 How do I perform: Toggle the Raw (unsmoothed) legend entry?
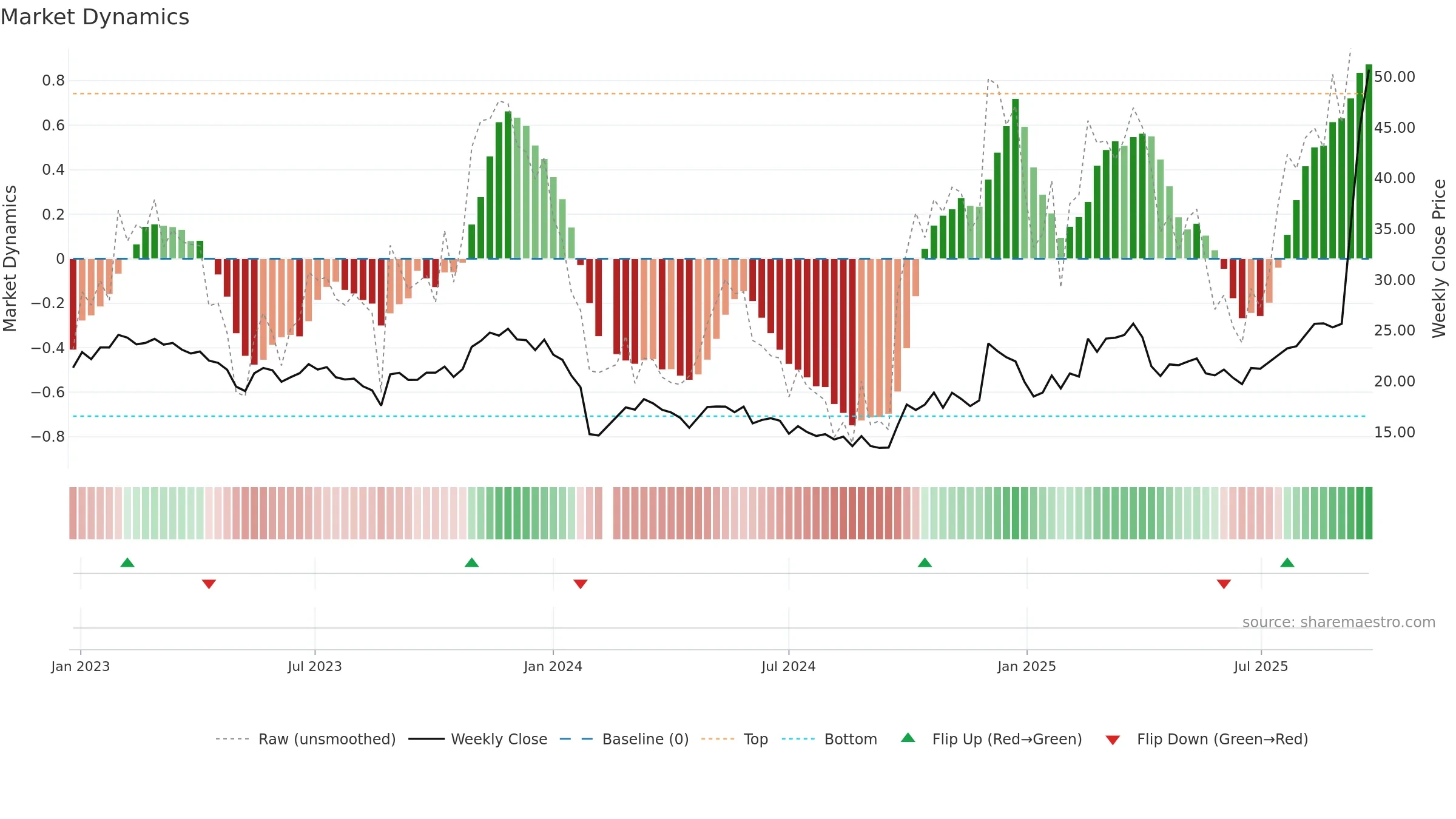[305, 739]
